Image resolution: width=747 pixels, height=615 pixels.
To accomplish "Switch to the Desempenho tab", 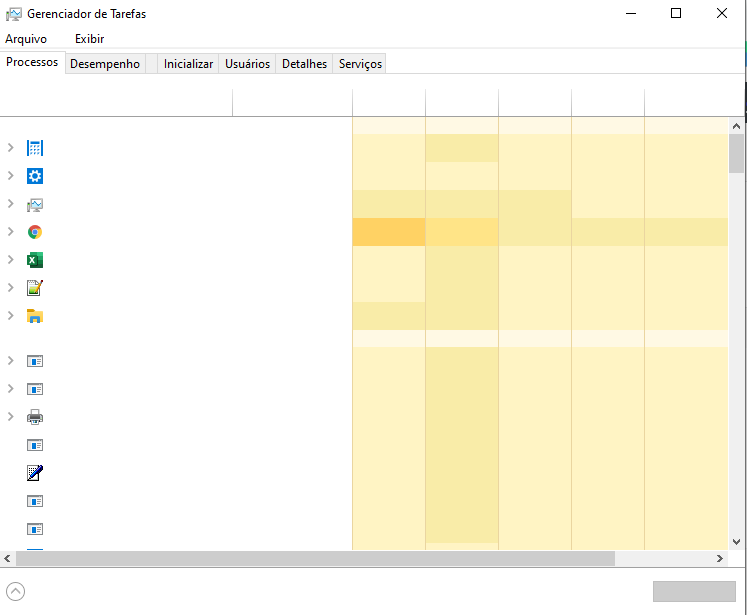I will [x=105, y=64].
